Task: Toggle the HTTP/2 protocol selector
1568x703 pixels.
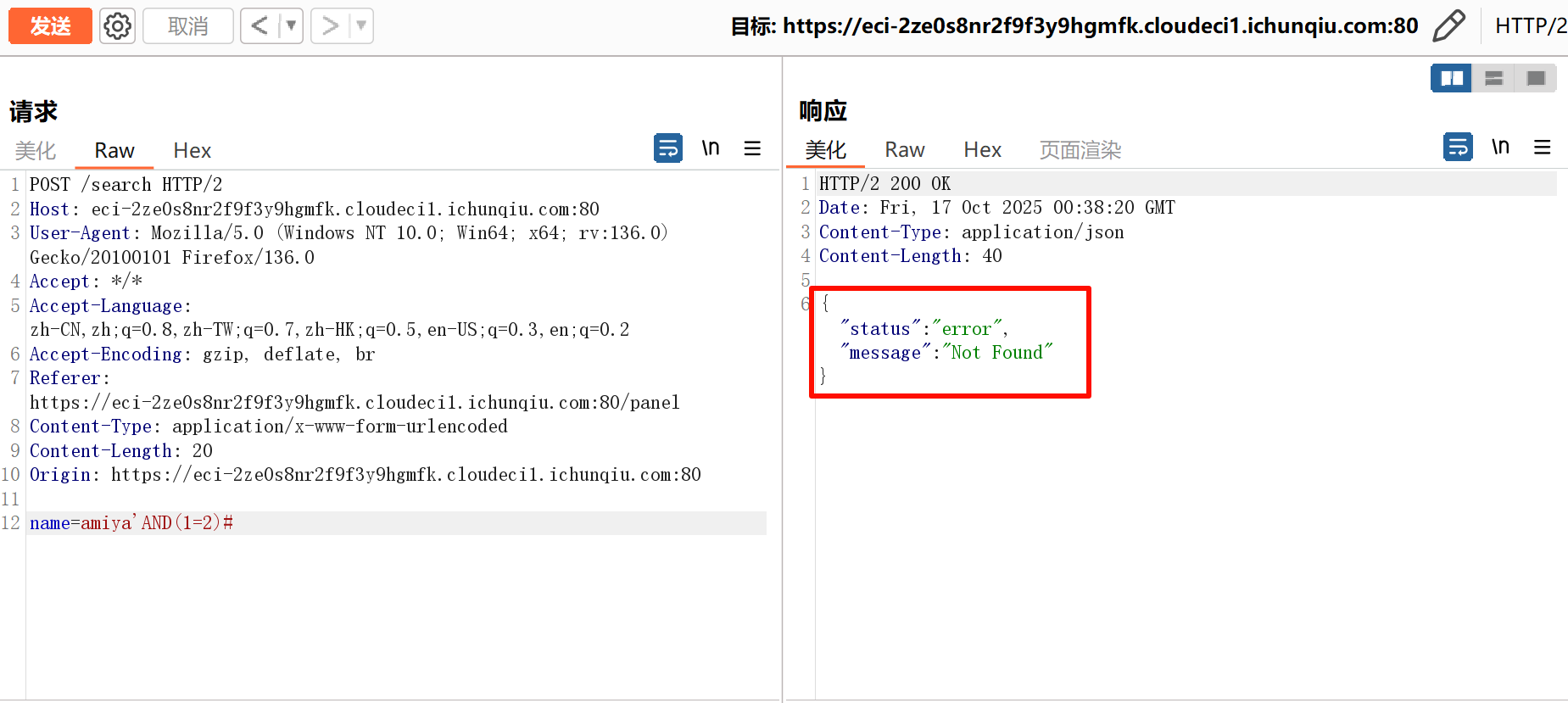Action: click(x=1530, y=26)
